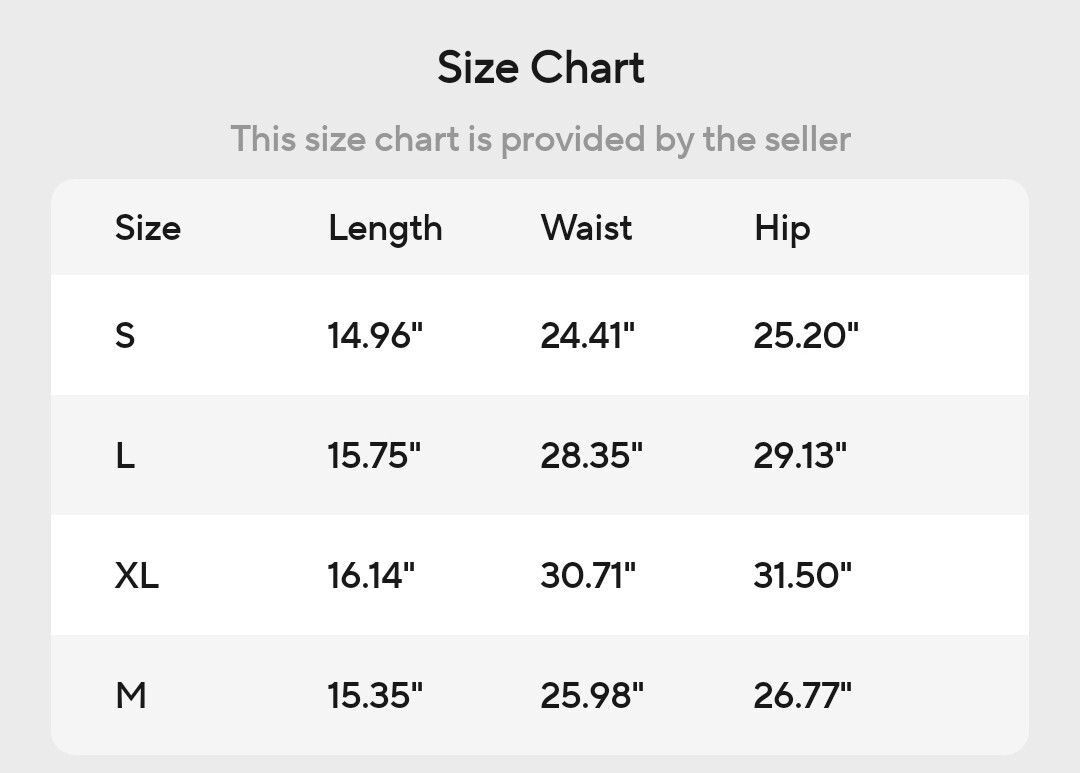This screenshot has width=1080, height=773.
Task: Select the provided-by-seller subtitle text
Action: (541, 139)
